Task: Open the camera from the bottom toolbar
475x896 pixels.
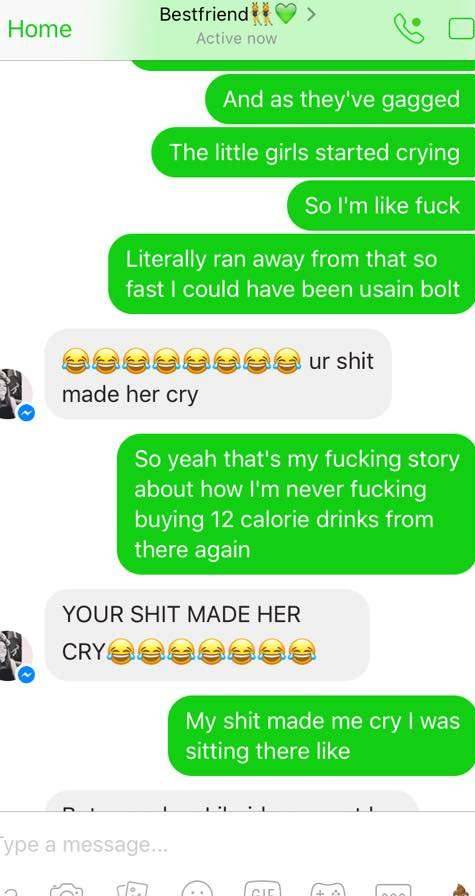Action: pos(67,890)
